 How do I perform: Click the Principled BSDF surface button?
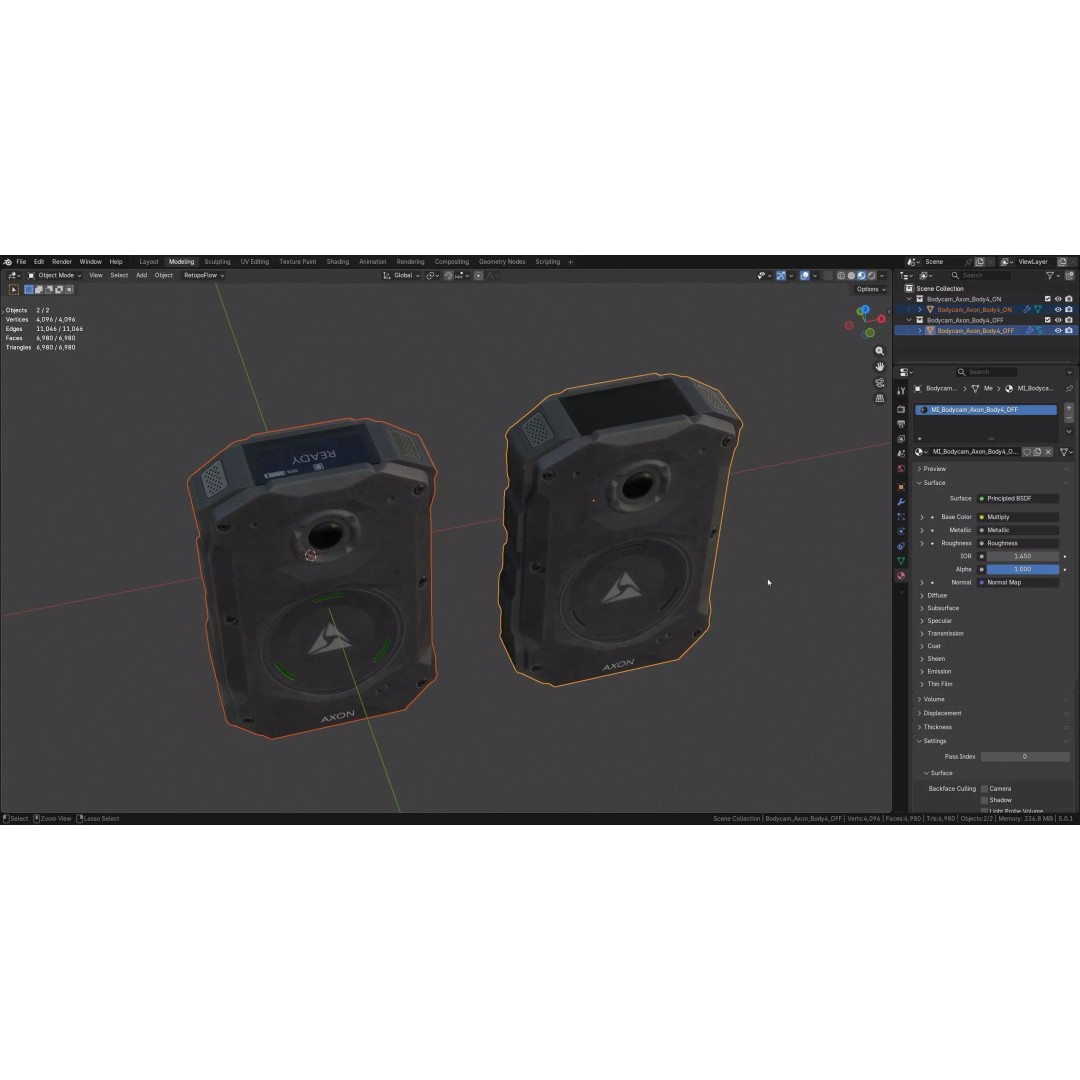[1018, 499]
